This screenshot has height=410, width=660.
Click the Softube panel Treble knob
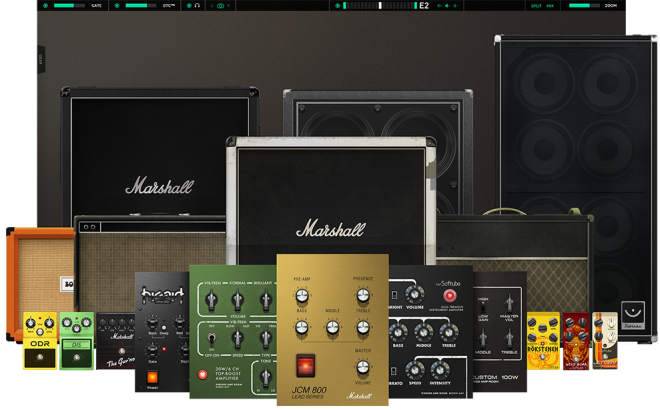point(449,333)
